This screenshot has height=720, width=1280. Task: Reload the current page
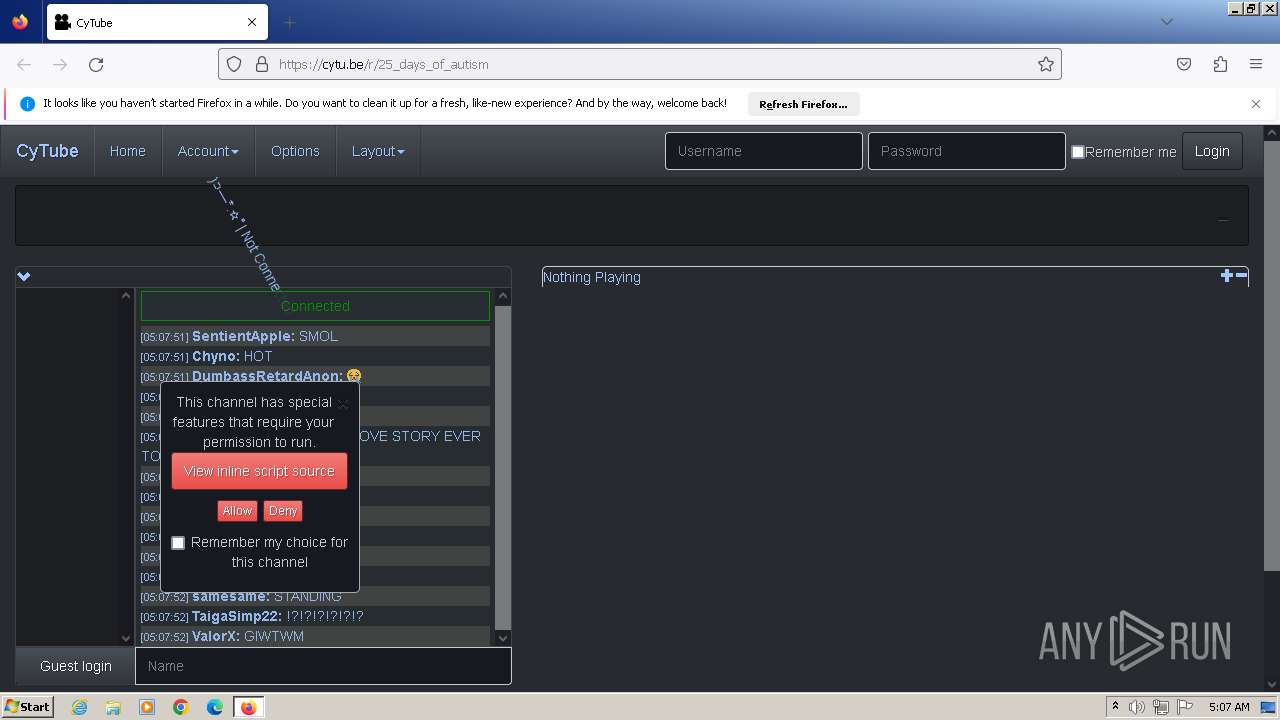(x=96, y=64)
